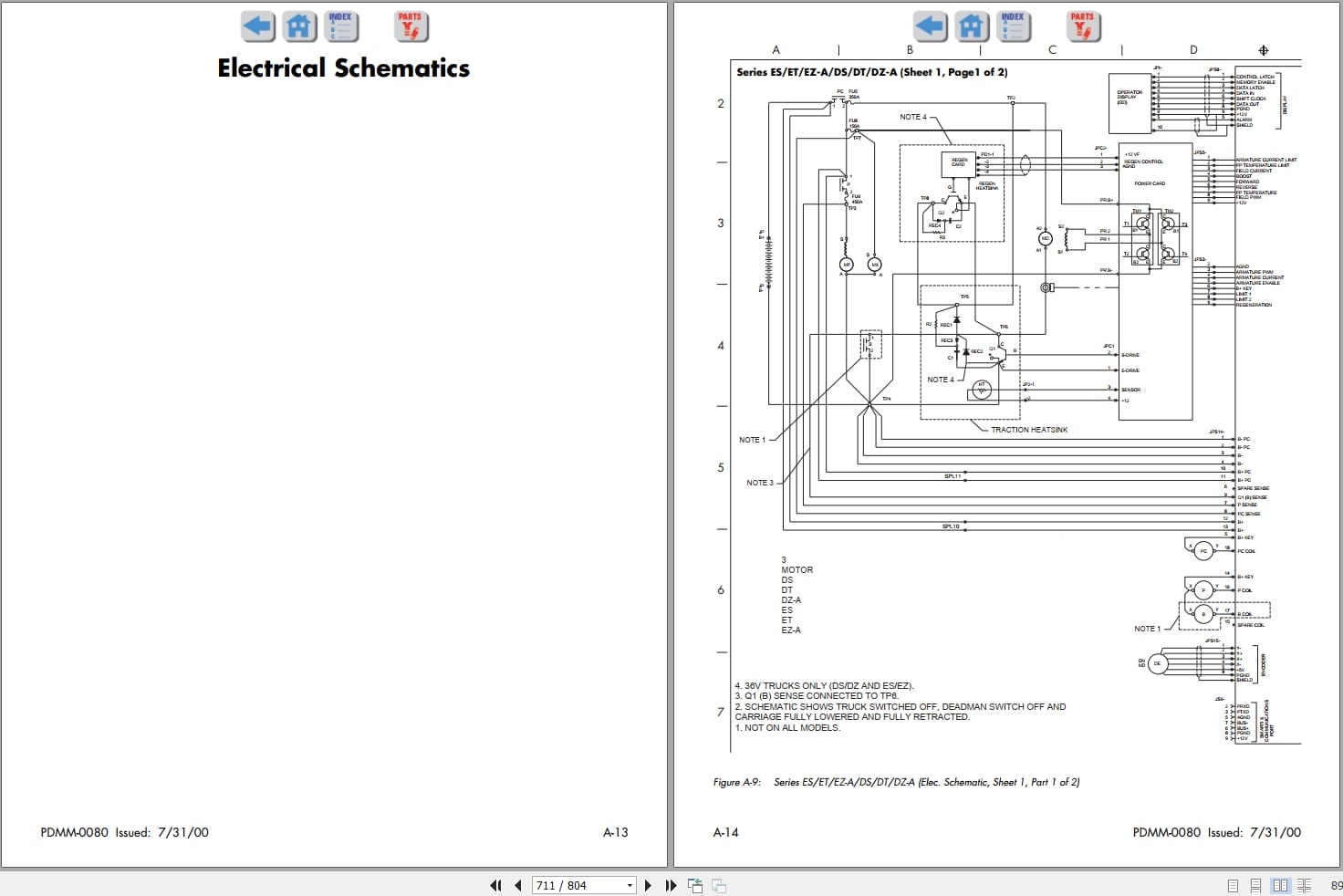Open the INDEX icon on the schematic page

click(1014, 26)
